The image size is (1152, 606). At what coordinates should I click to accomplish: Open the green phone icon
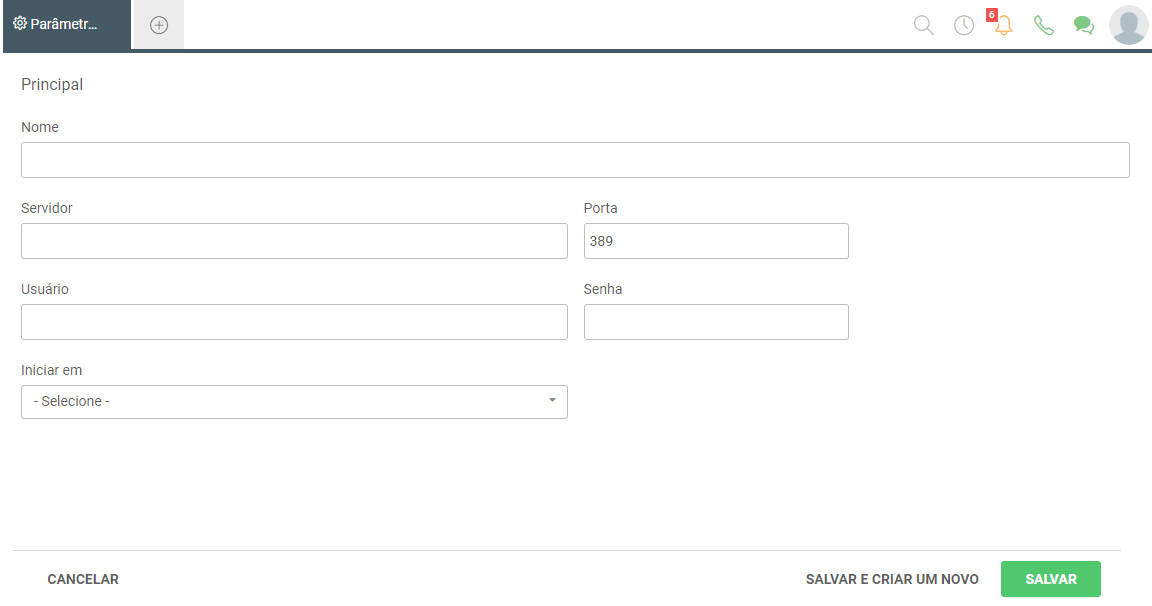(1043, 25)
